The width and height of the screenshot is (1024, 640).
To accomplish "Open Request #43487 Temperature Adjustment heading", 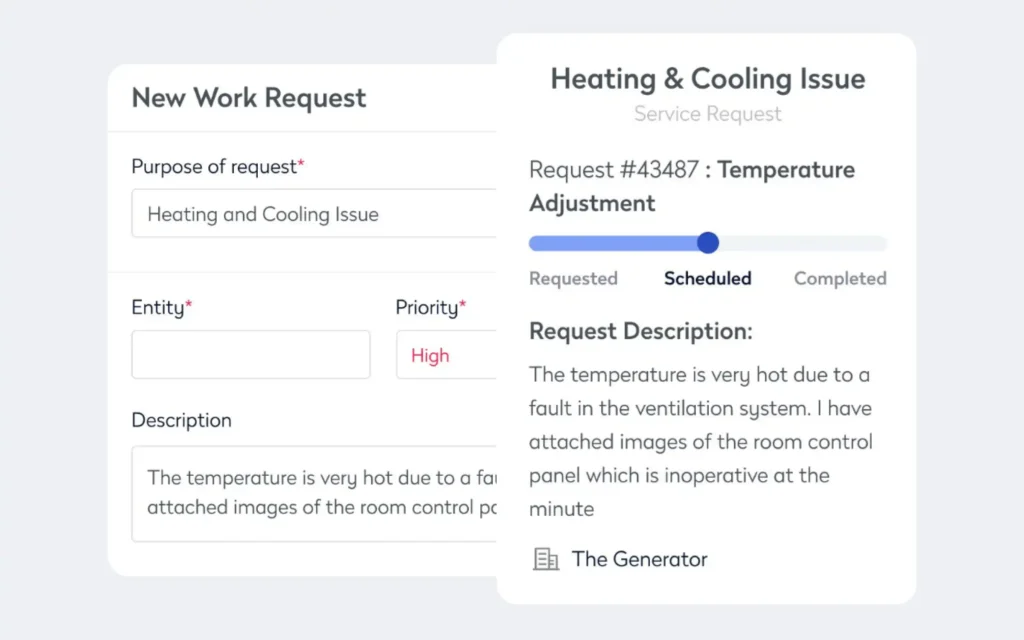I will [691, 186].
